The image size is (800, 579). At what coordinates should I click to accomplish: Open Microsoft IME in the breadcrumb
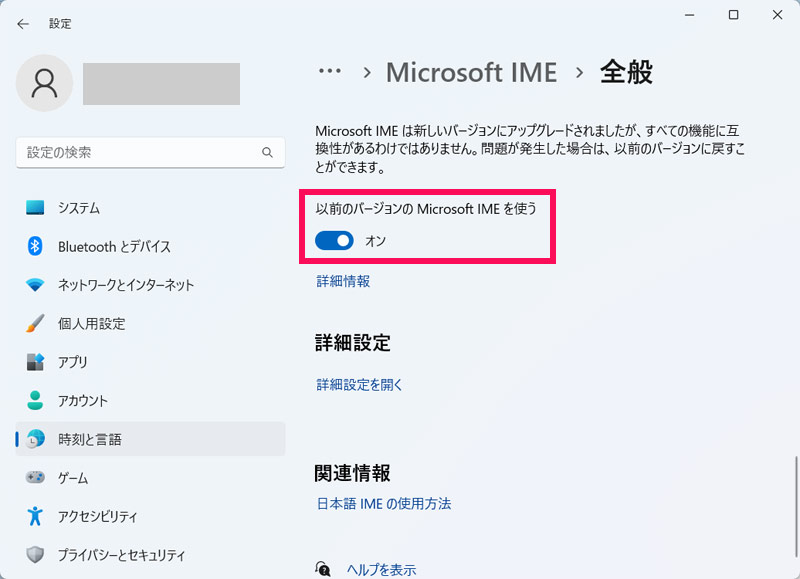tap(471, 72)
